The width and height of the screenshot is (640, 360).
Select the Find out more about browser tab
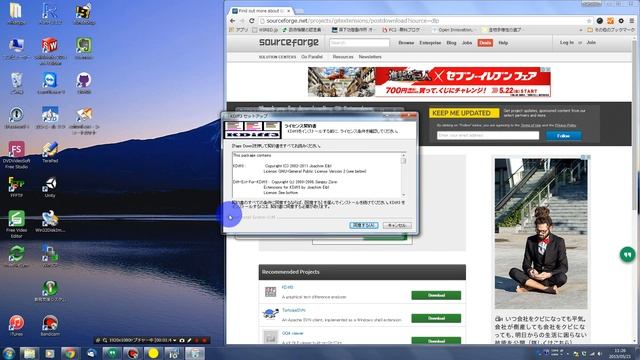coord(261,11)
